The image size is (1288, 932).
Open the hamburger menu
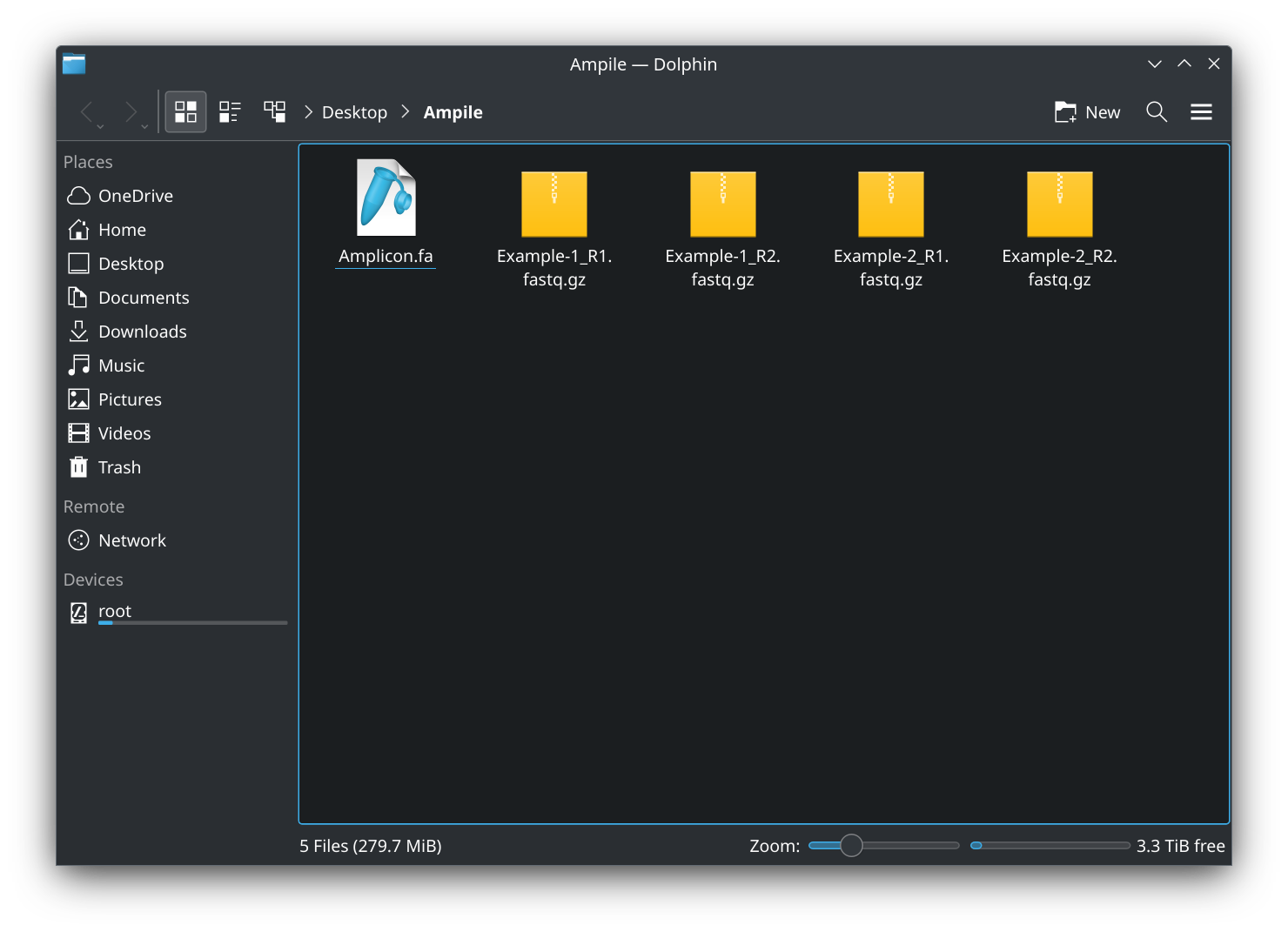[x=1202, y=111]
